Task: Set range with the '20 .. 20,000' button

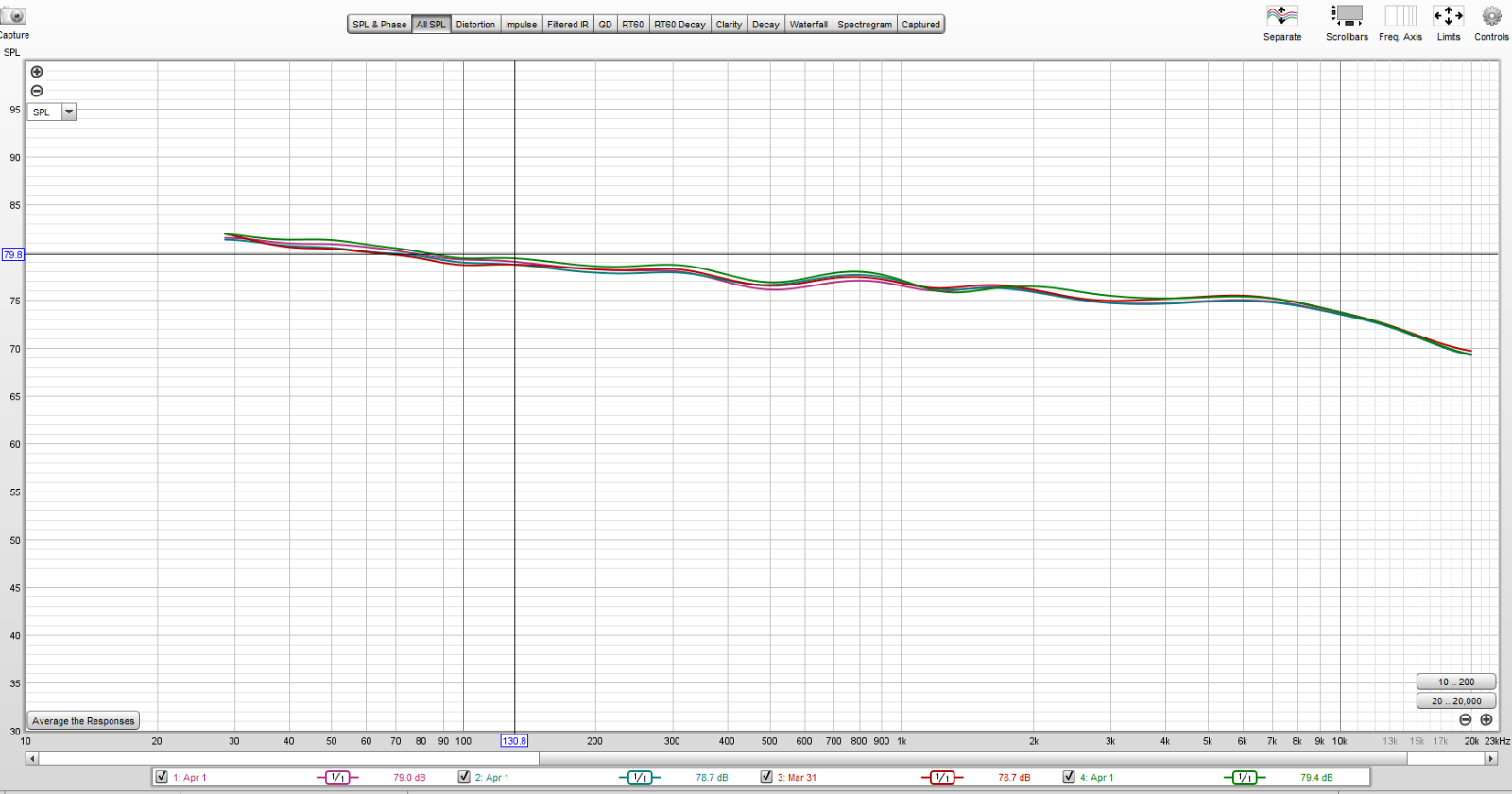Action: (x=1455, y=701)
